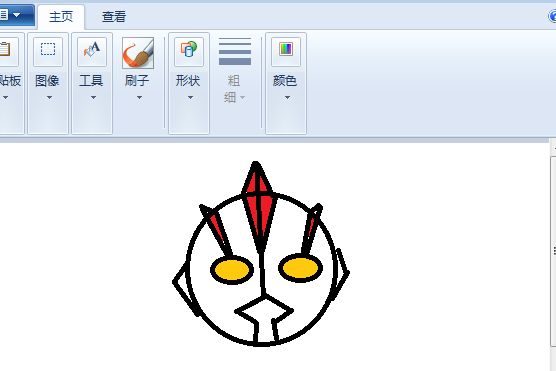Click the 图像 label text

(x=47, y=81)
